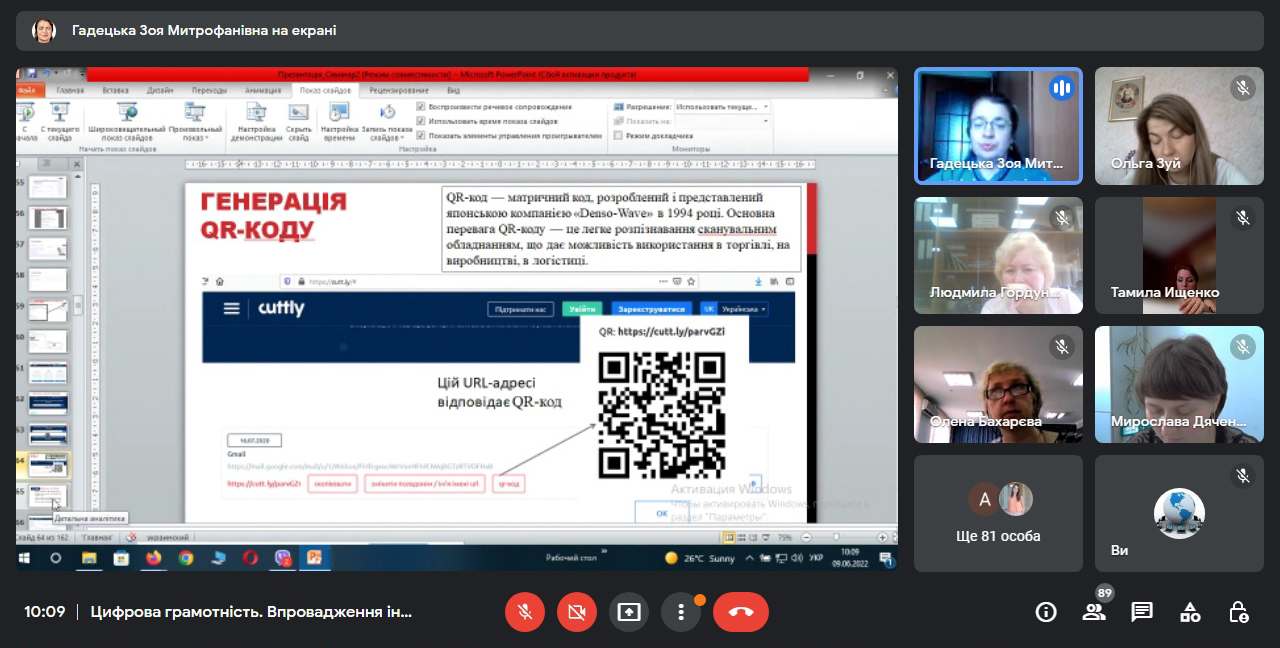Click the 'Настройка времени' ribbon icon
The image size is (1280, 648).
(339, 122)
